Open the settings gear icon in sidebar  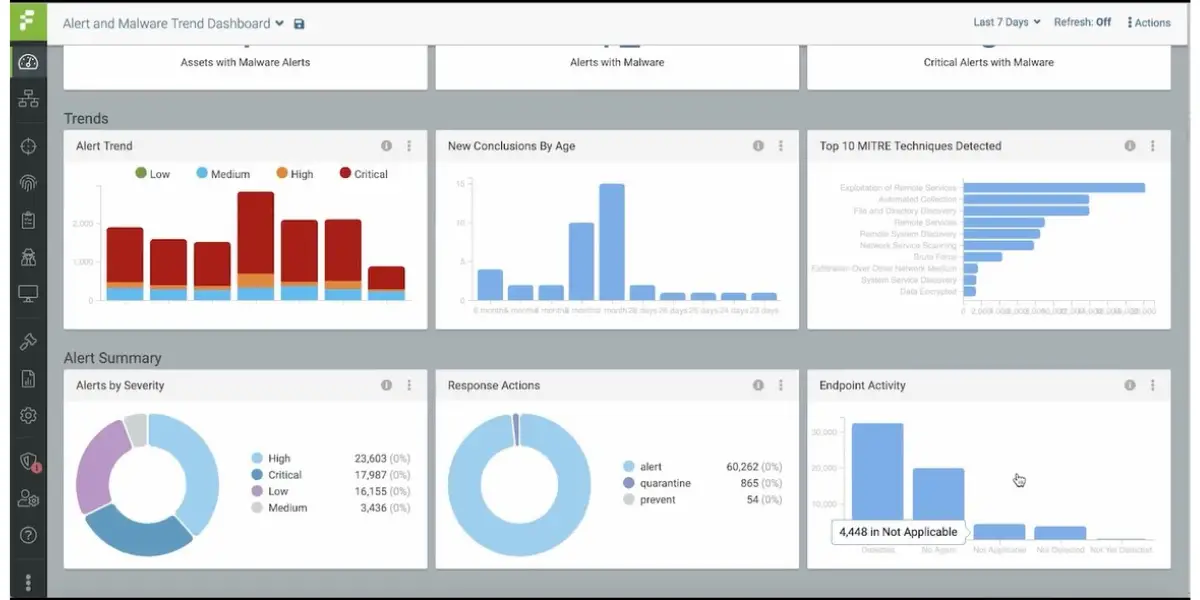28,415
